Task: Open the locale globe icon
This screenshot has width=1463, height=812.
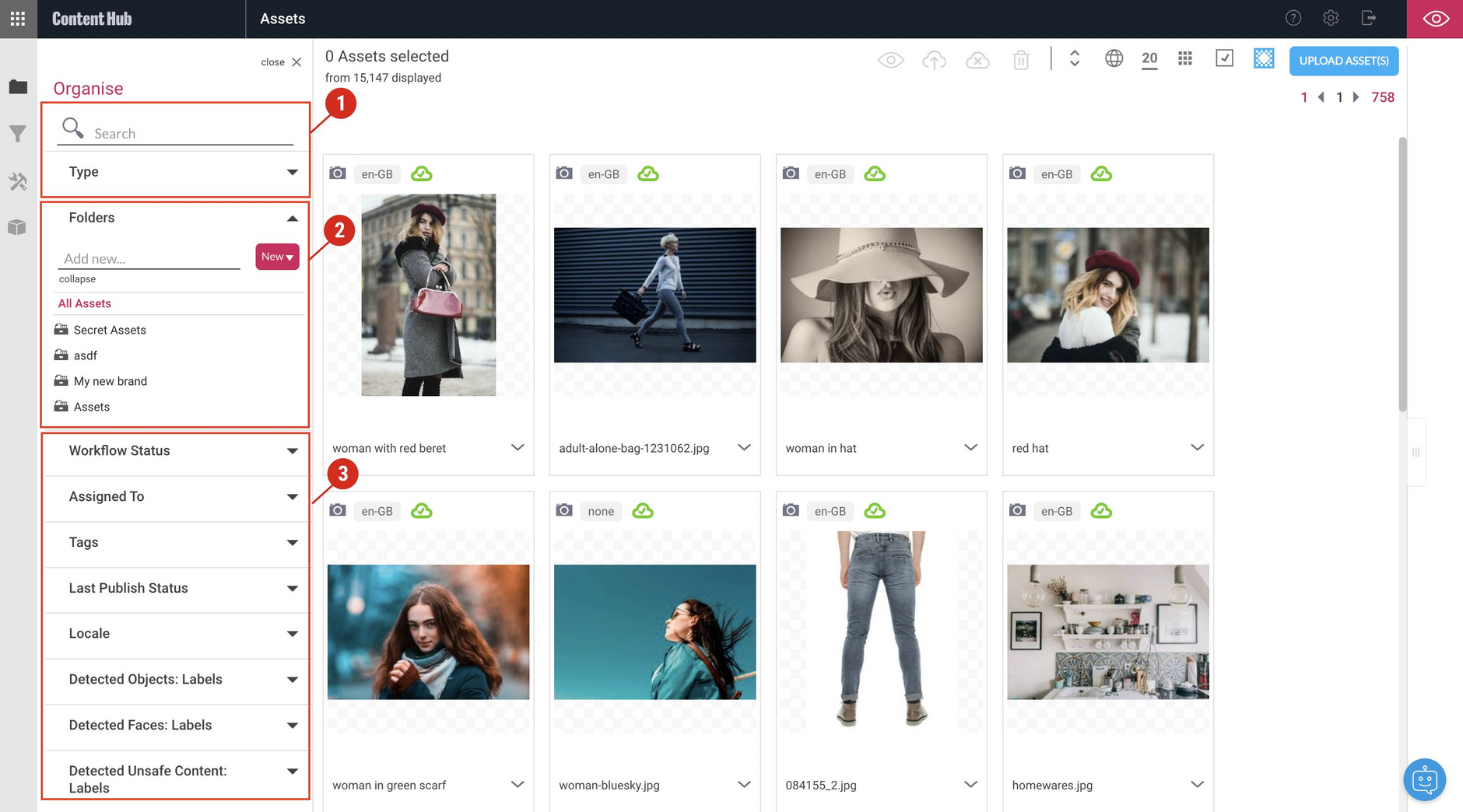Action: (1114, 58)
